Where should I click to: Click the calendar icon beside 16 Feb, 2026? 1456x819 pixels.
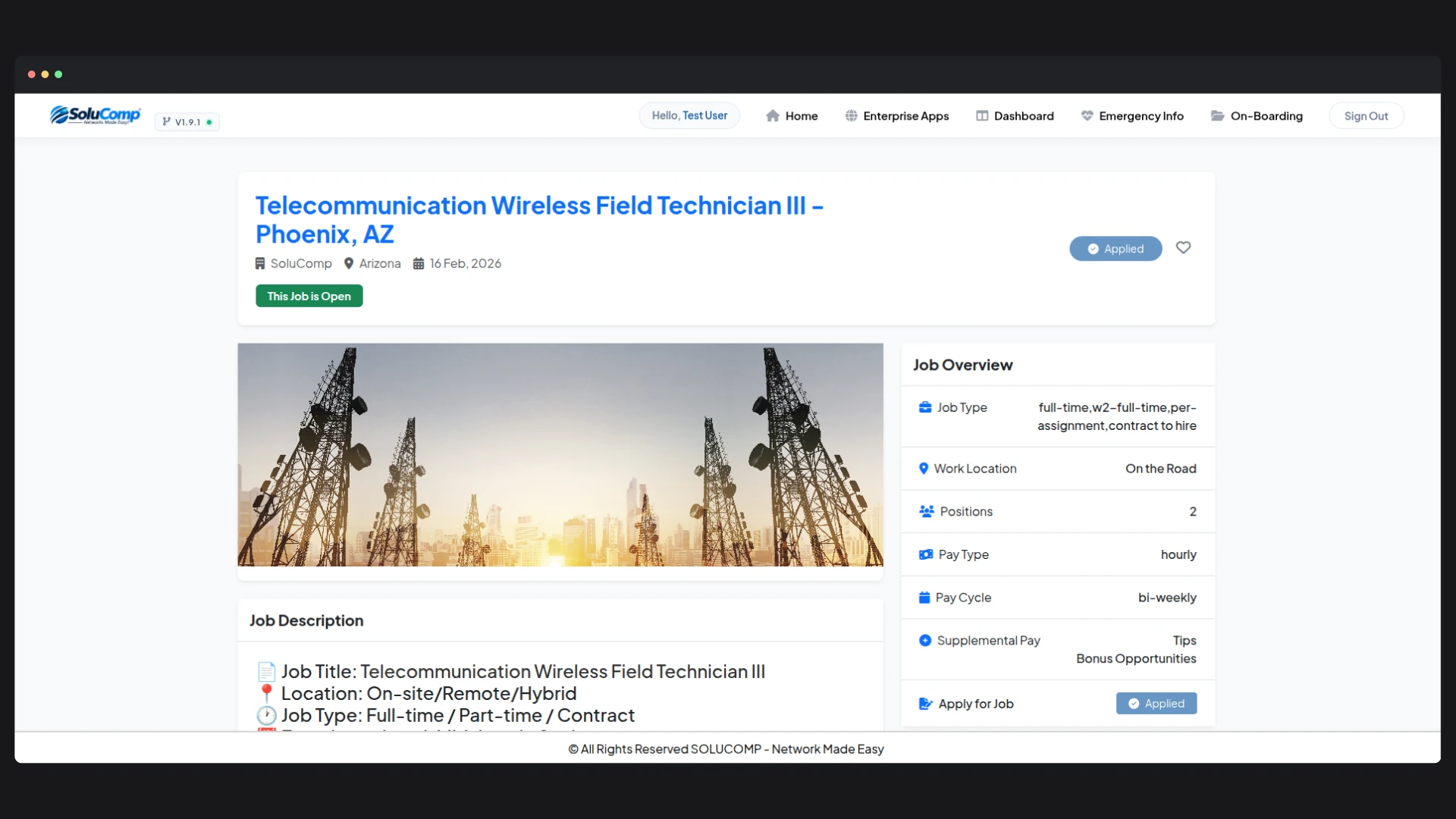419,264
